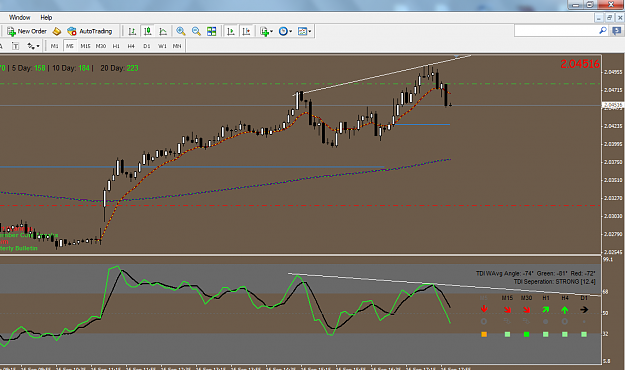Viewport: 625px width, 370px height.
Task: Click the solid dot icon under H1
Action: 546,321
